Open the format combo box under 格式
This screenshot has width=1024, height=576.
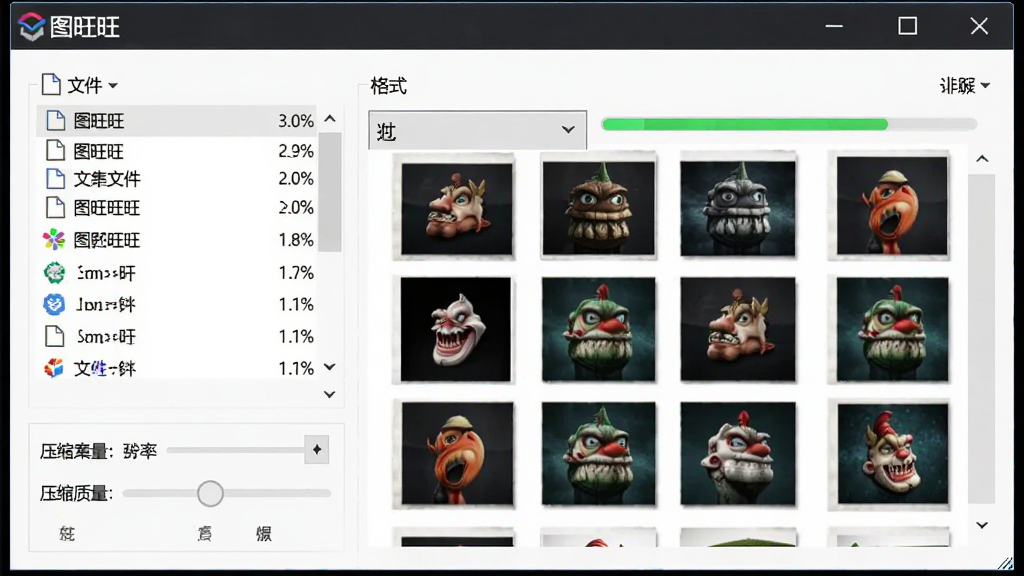click(477, 131)
